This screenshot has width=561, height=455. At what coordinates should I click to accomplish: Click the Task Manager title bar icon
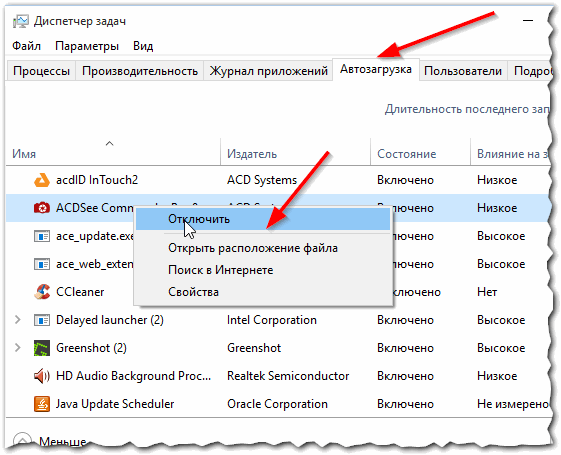pyautogui.click(x=21, y=21)
